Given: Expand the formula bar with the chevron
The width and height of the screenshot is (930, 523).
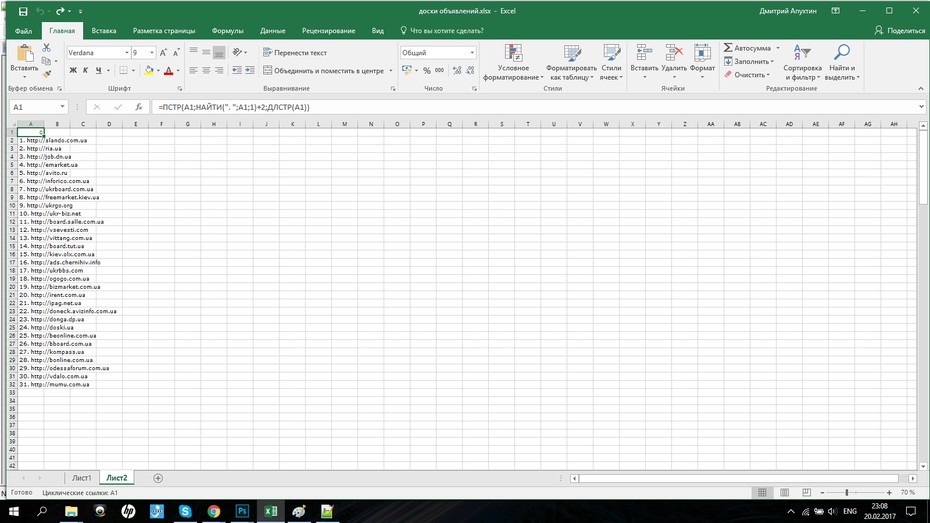Looking at the screenshot, I should 921,107.
